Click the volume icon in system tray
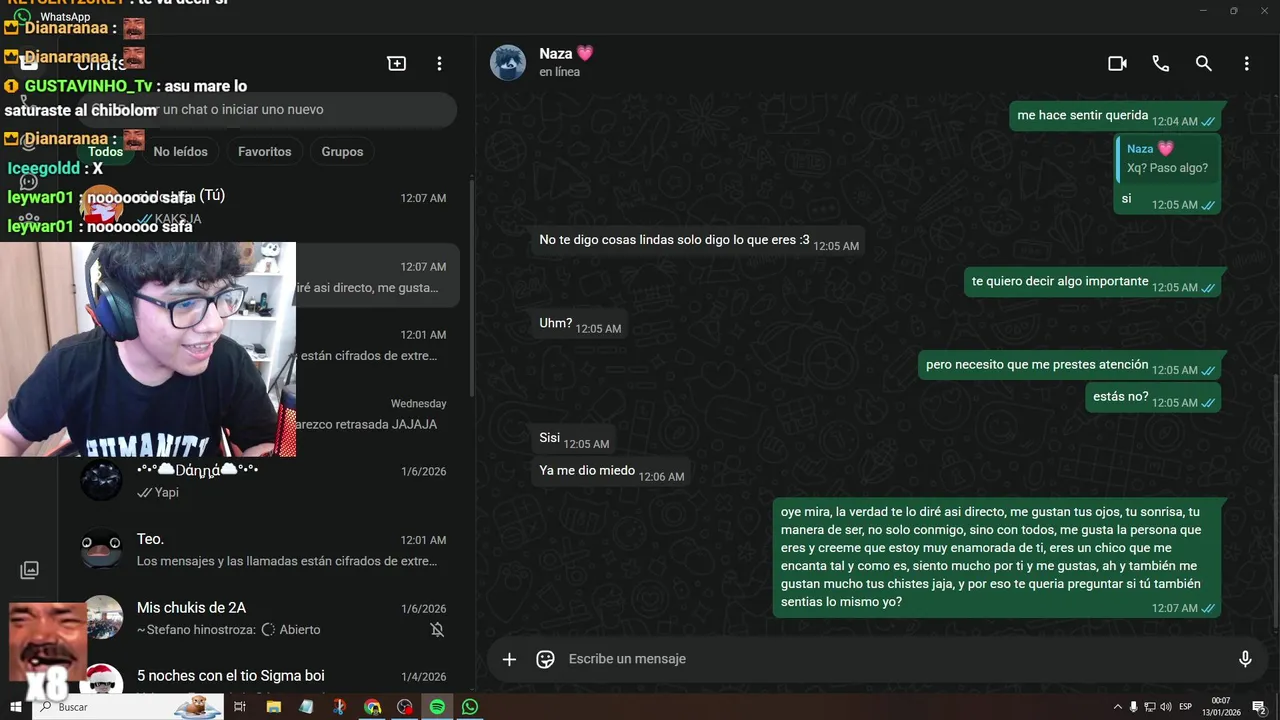 pyautogui.click(x=1166, y=707)
